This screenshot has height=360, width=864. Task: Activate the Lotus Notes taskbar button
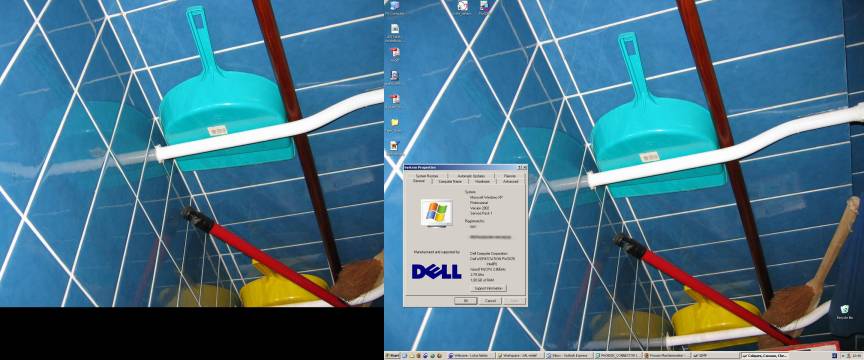pyautogui.click(x=471, y=356)
